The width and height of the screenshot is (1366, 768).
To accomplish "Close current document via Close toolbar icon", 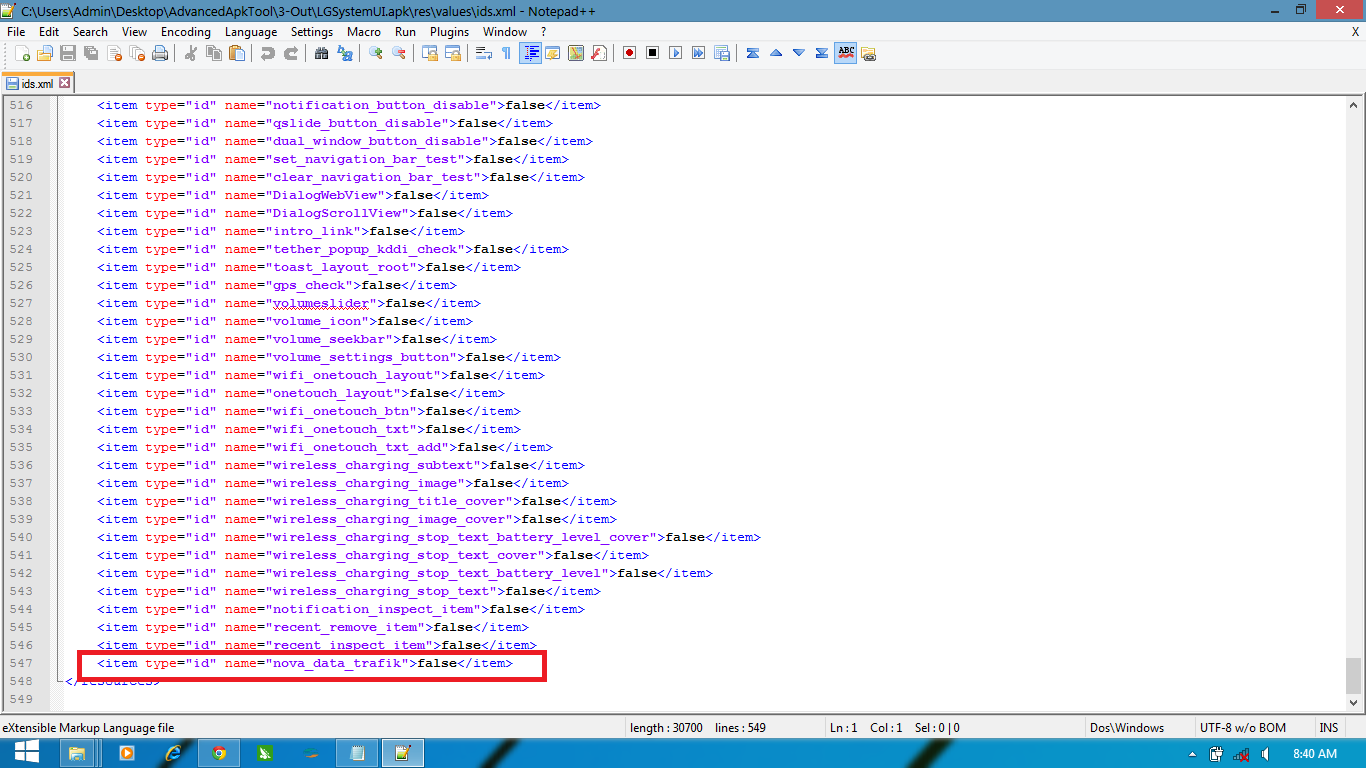I will (x=114, y=53).
